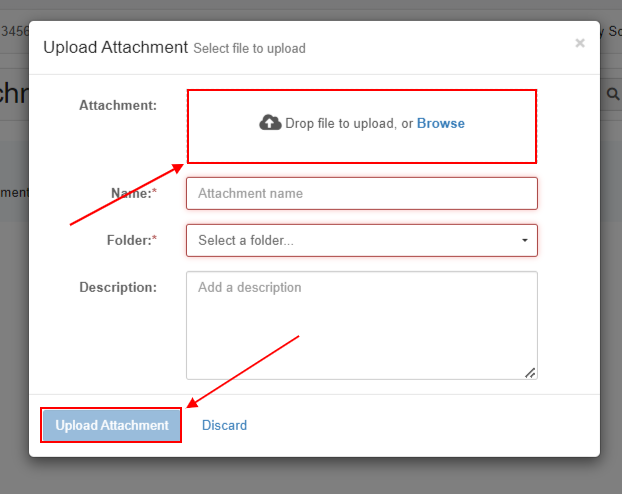Click the cloud upload icon
This screenshot has width=622, height=494.
pos(270,123)
